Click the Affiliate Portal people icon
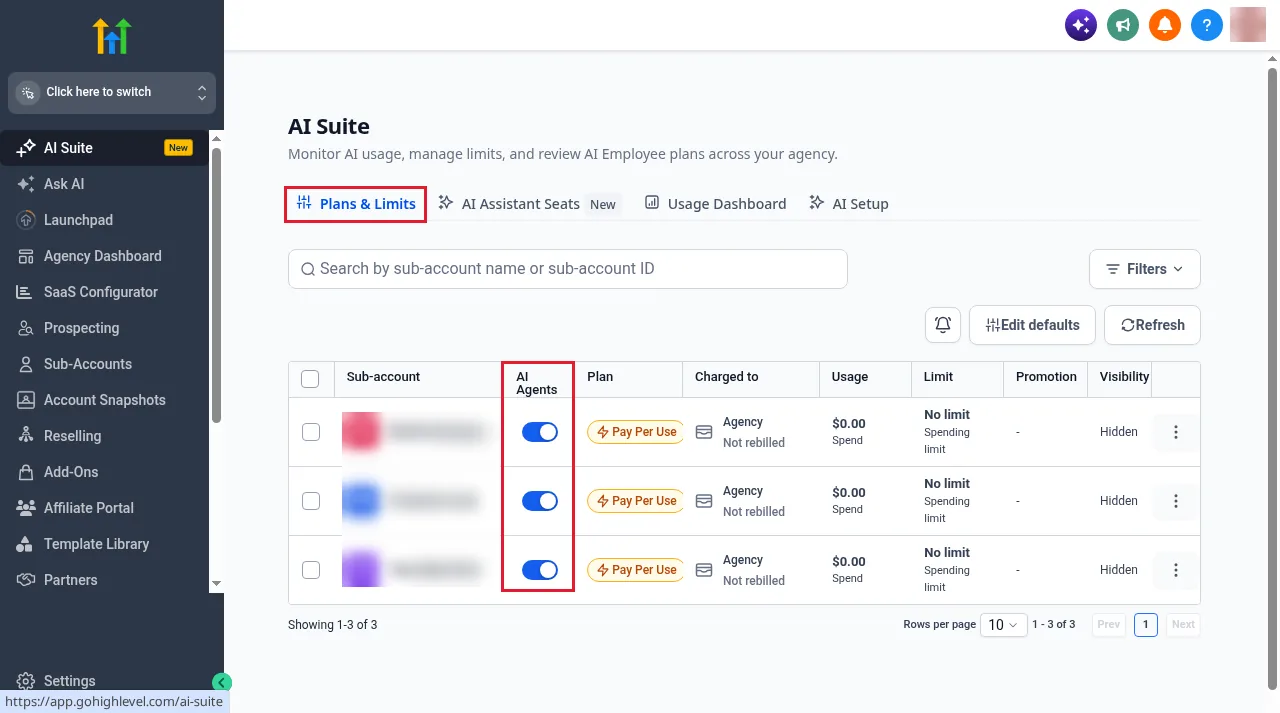This screenshot has height=713, width=1280. (26, 508)
